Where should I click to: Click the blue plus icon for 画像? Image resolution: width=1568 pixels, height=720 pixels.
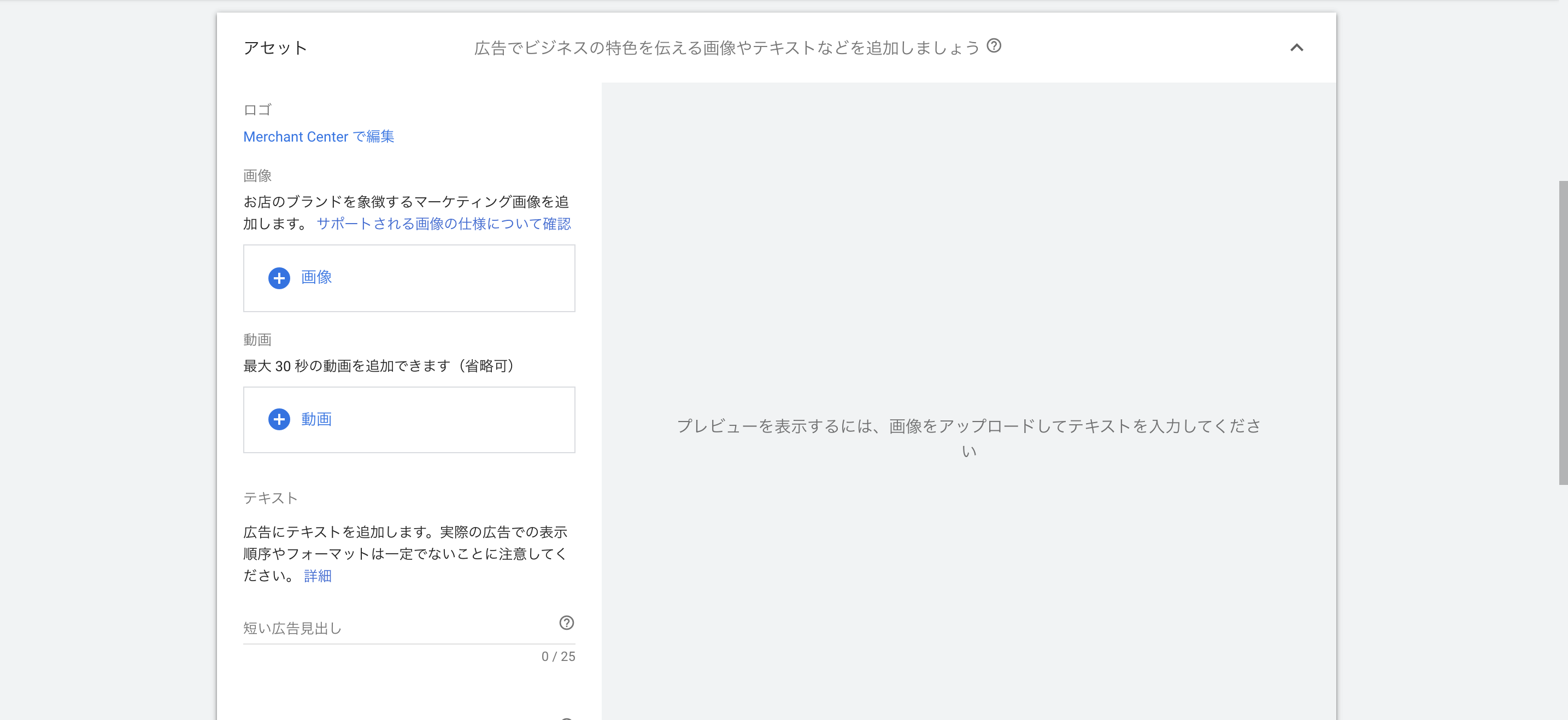click(x=279, y=278)
